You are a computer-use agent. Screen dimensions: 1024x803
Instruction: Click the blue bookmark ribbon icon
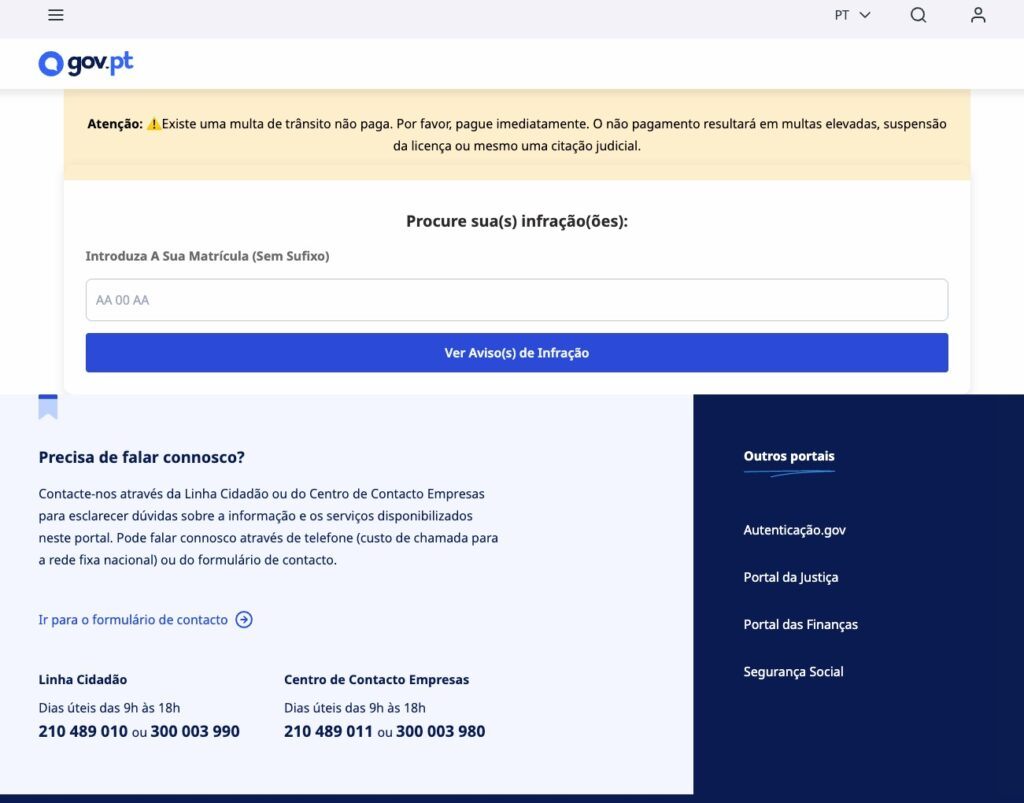click(48, 407)
